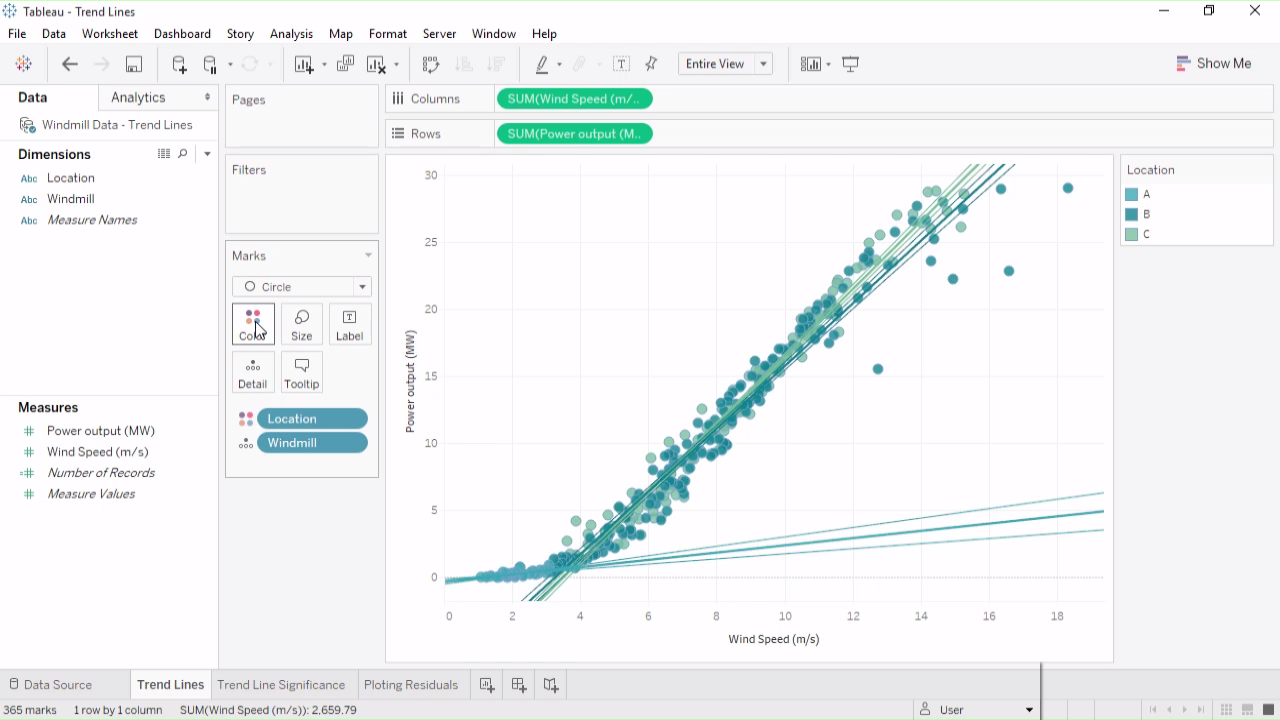Click the Save icon in toolbar

(x=133, y=64)
